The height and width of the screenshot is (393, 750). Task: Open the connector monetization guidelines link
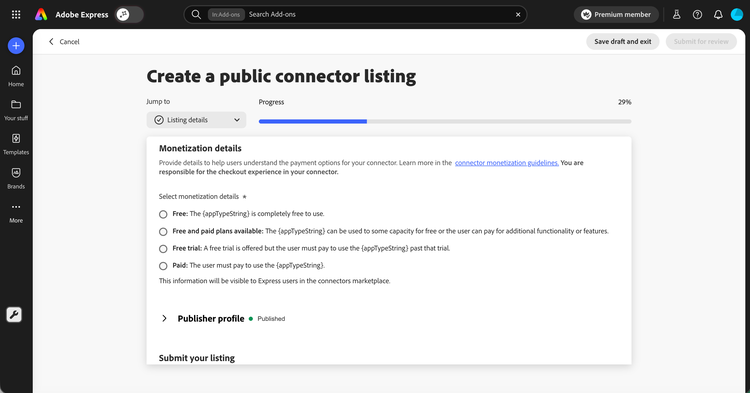click(507, 163)
